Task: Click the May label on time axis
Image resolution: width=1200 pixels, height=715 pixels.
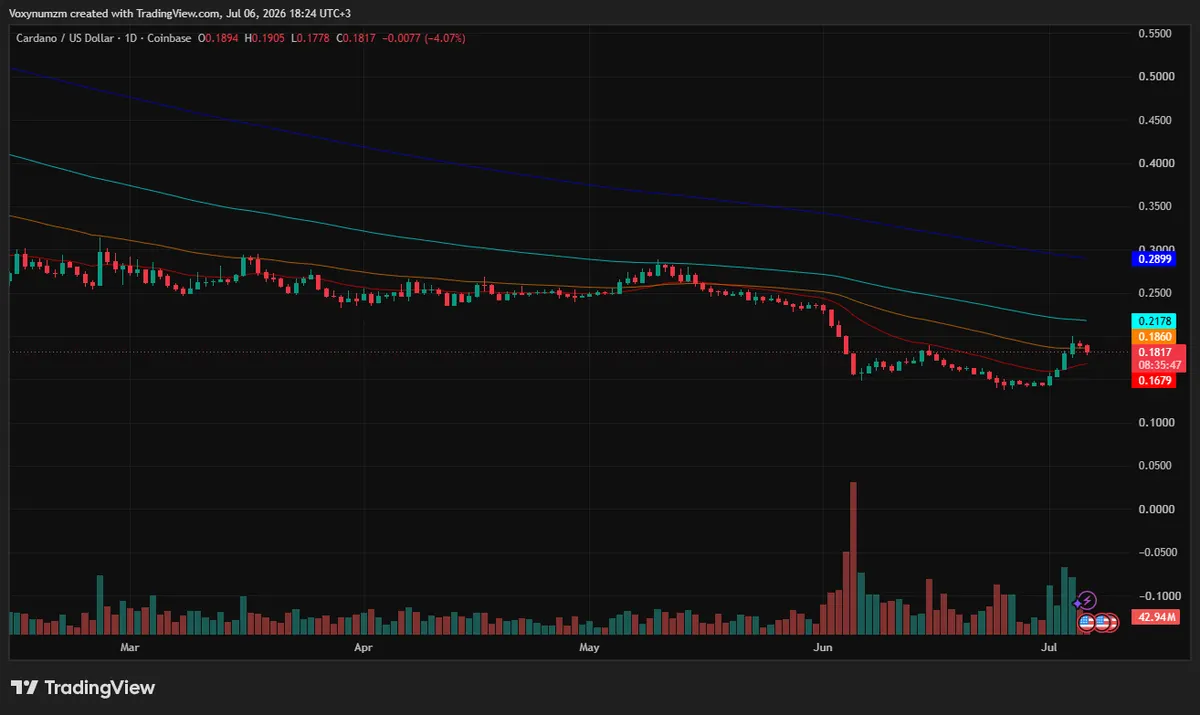Action: coord(589,648)
